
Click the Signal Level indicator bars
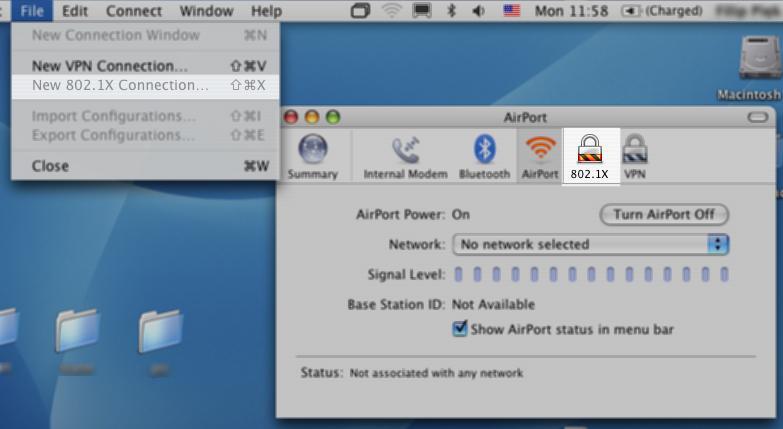[x=591, y=274]
